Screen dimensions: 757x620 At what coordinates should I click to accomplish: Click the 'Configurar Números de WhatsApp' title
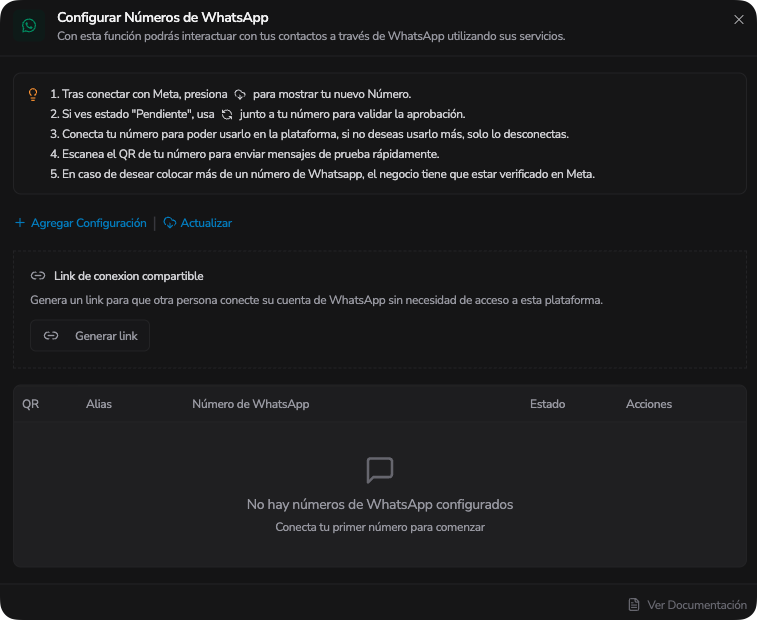click(163, 17)
